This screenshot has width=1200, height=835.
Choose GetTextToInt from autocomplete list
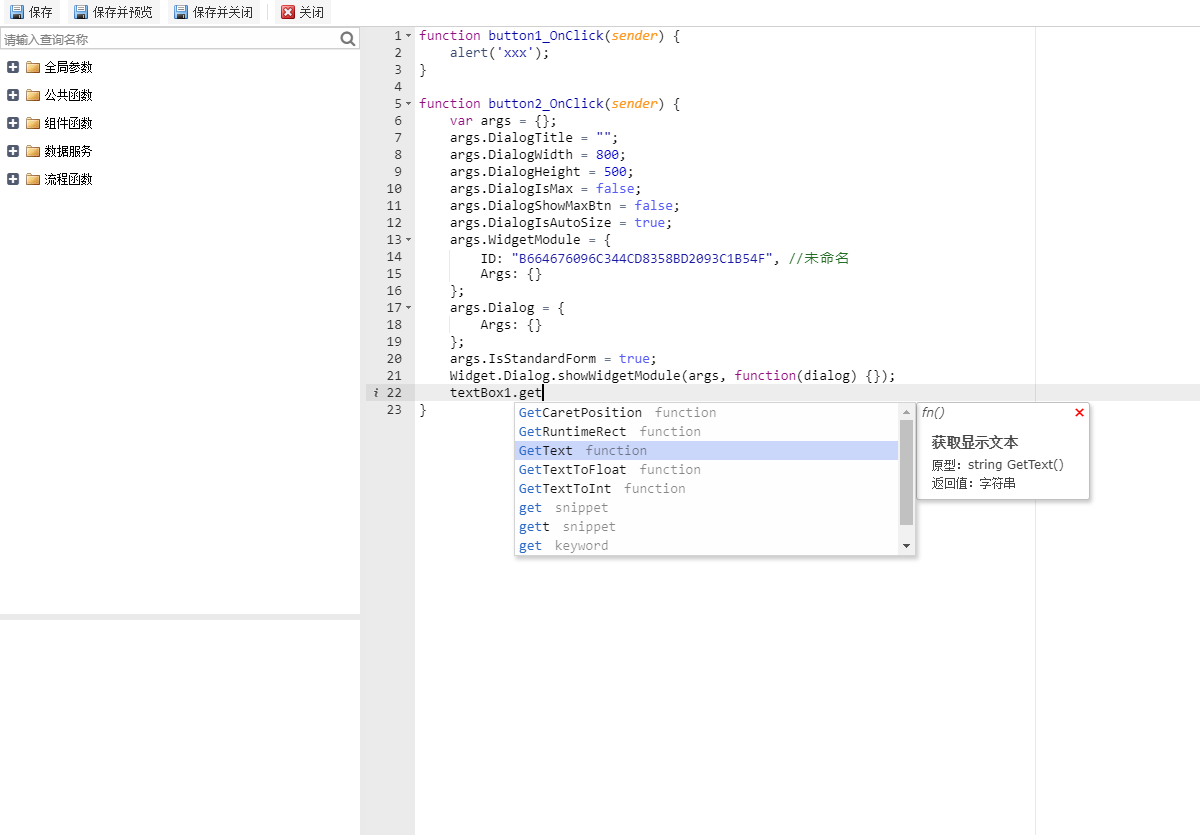707,489
